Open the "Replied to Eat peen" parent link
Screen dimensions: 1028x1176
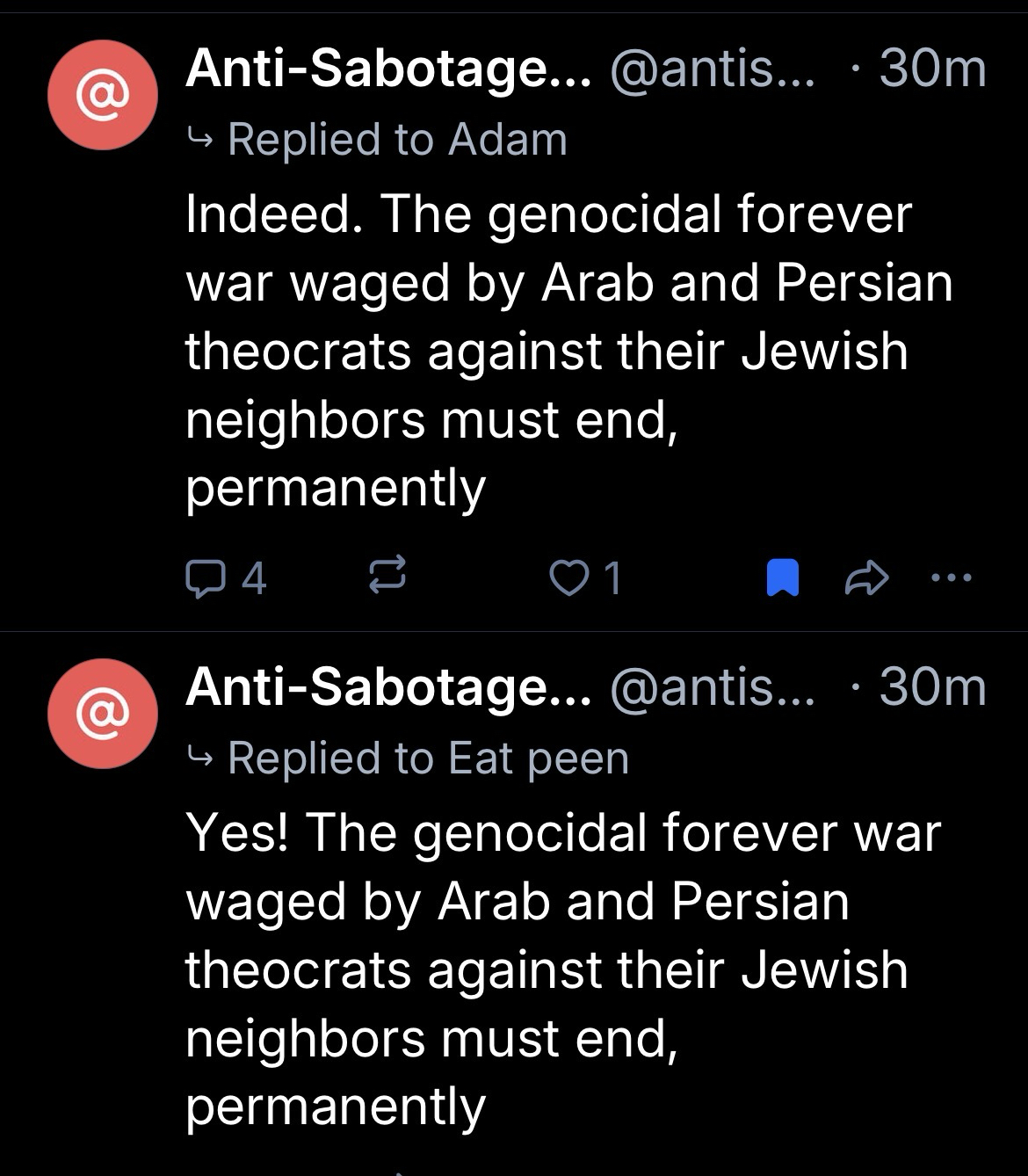(428, 758)
